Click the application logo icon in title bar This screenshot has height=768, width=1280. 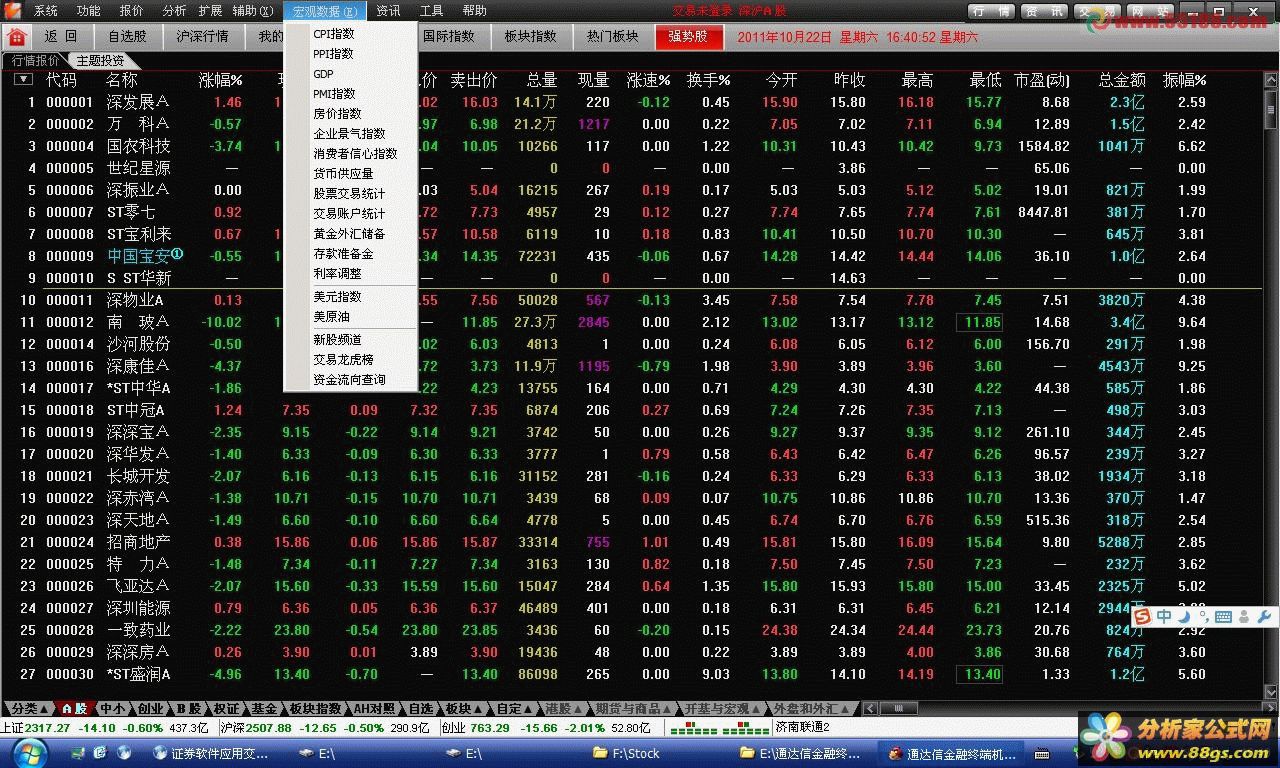click(12, 10)
